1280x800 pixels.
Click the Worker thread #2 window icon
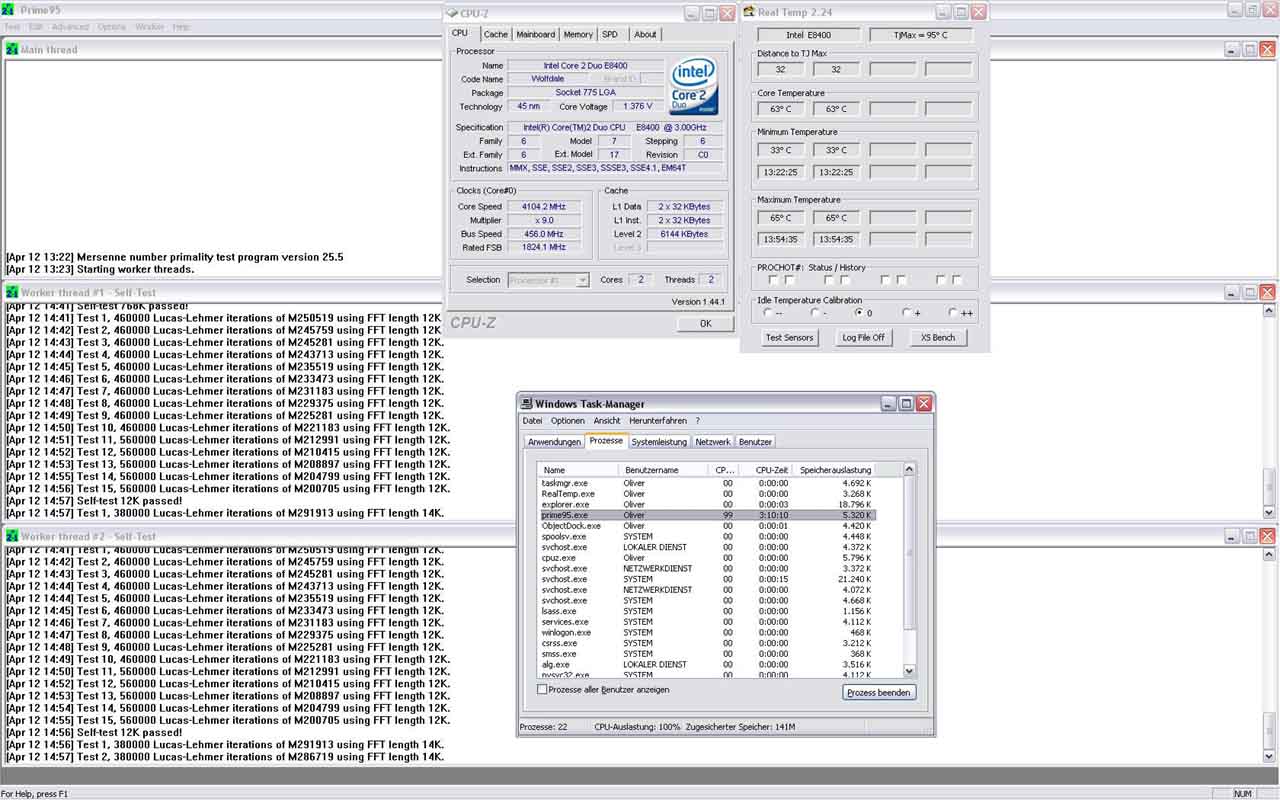(x=12, y=536)
